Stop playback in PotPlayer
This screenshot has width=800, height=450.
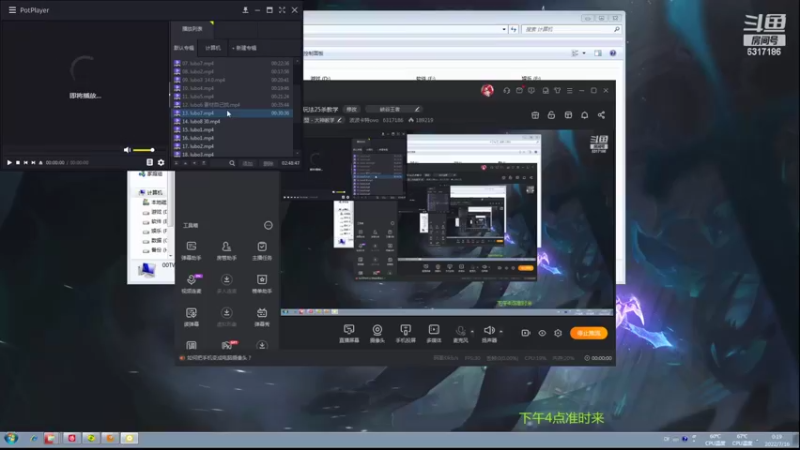click(x=18, y=162)
